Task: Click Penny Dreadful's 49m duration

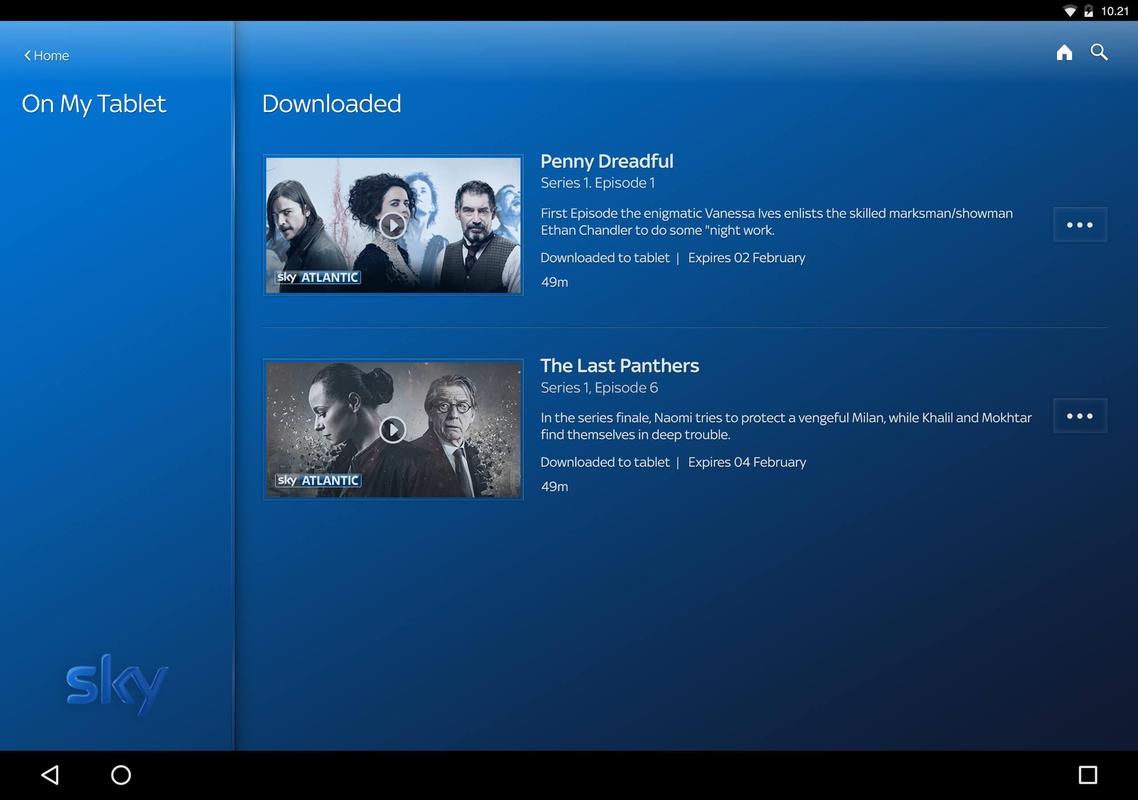Action: (554, 282)
